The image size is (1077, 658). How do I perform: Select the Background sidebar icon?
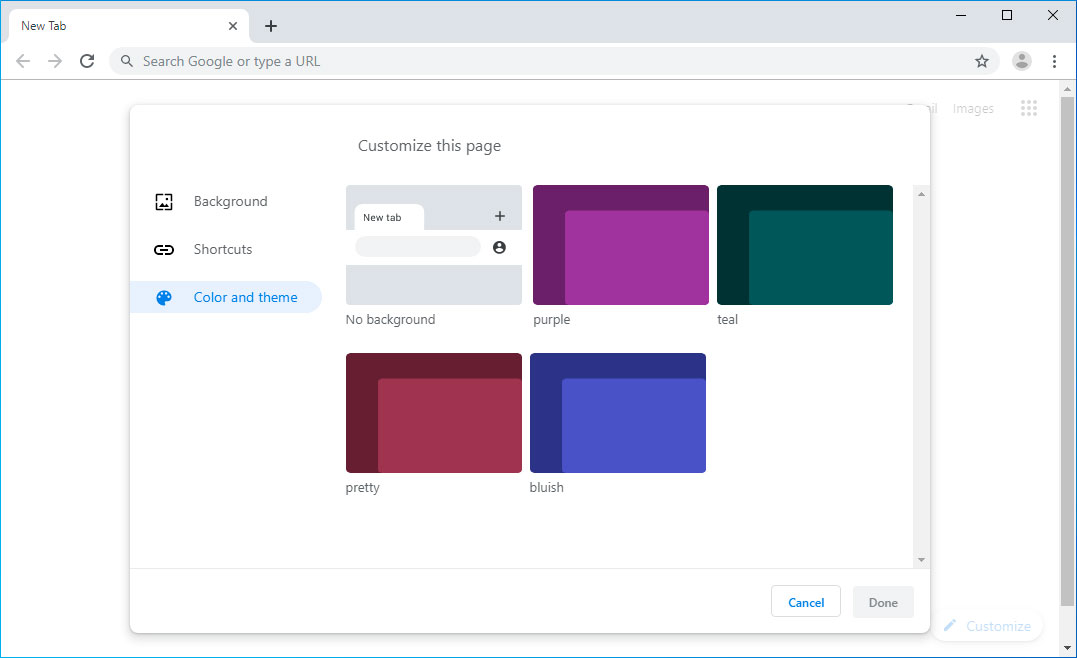pos(164,201)
